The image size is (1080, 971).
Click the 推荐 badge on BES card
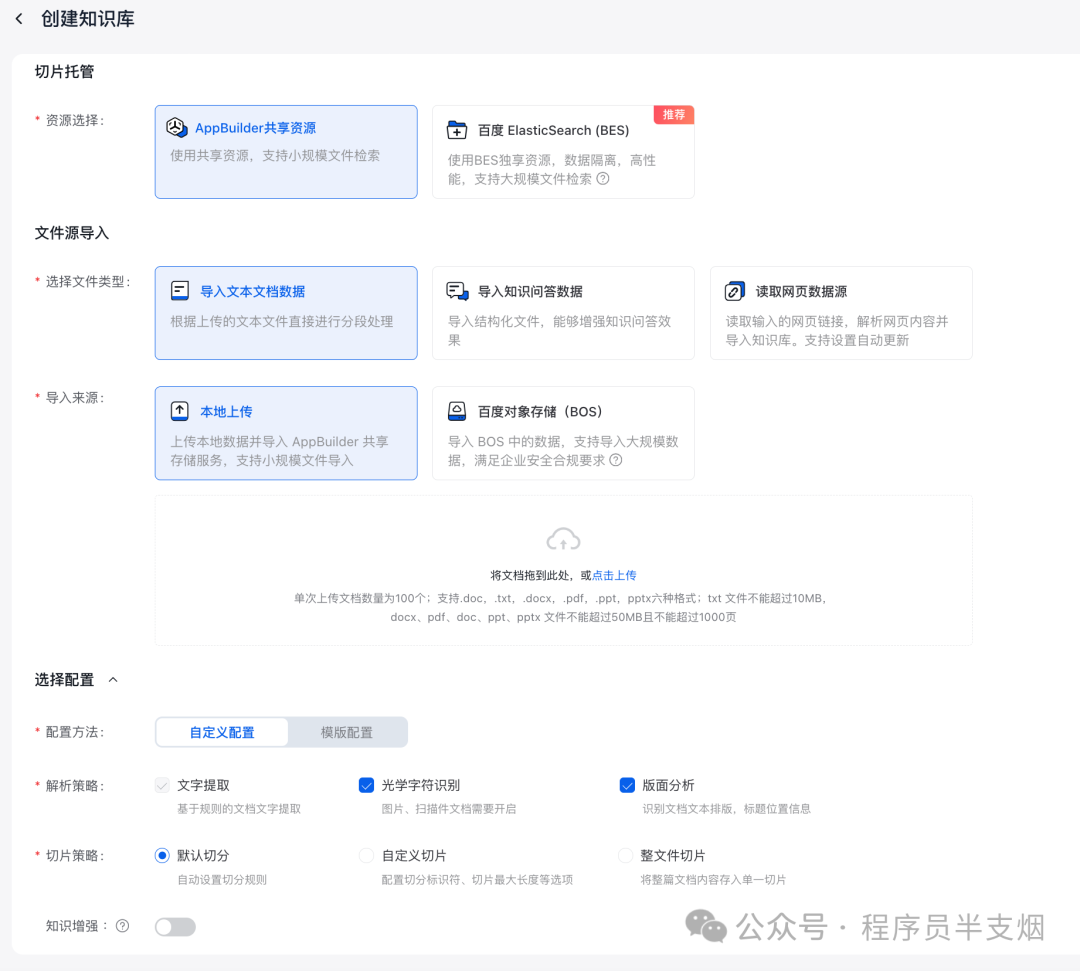674,114
